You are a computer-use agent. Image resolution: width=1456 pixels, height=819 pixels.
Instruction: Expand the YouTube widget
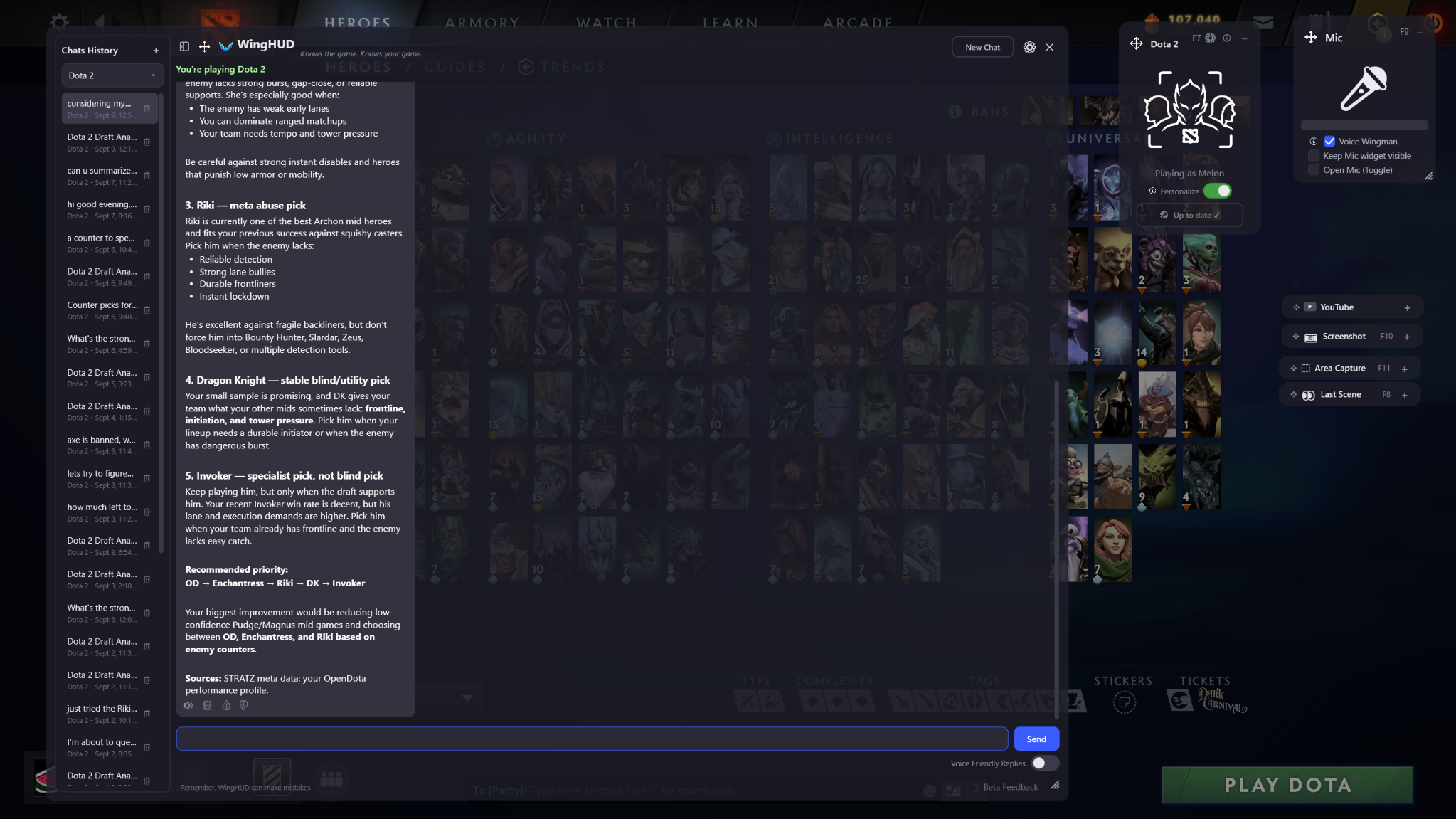coord(1407,307)
